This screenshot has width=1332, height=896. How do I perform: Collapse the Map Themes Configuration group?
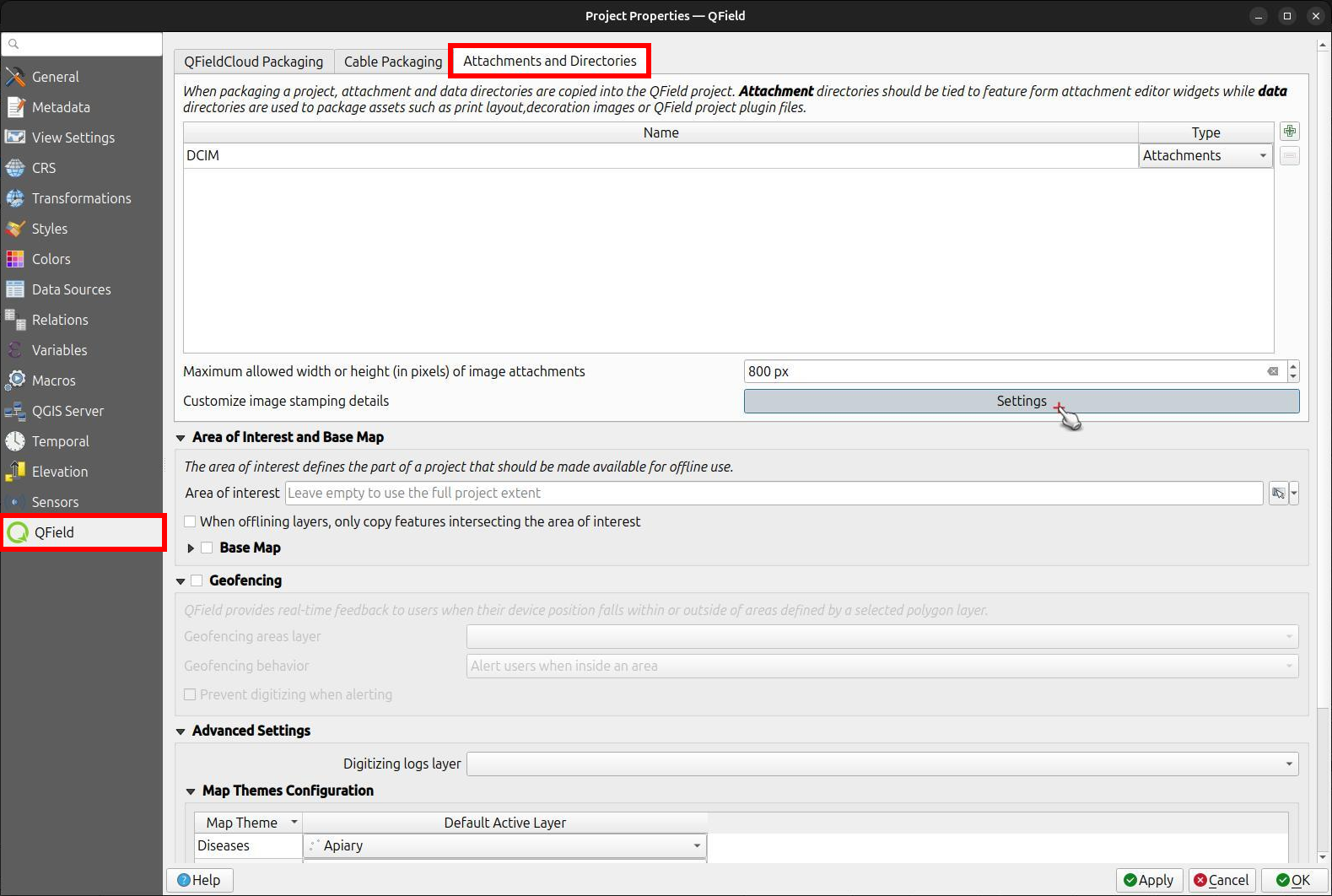coord(191,791)
